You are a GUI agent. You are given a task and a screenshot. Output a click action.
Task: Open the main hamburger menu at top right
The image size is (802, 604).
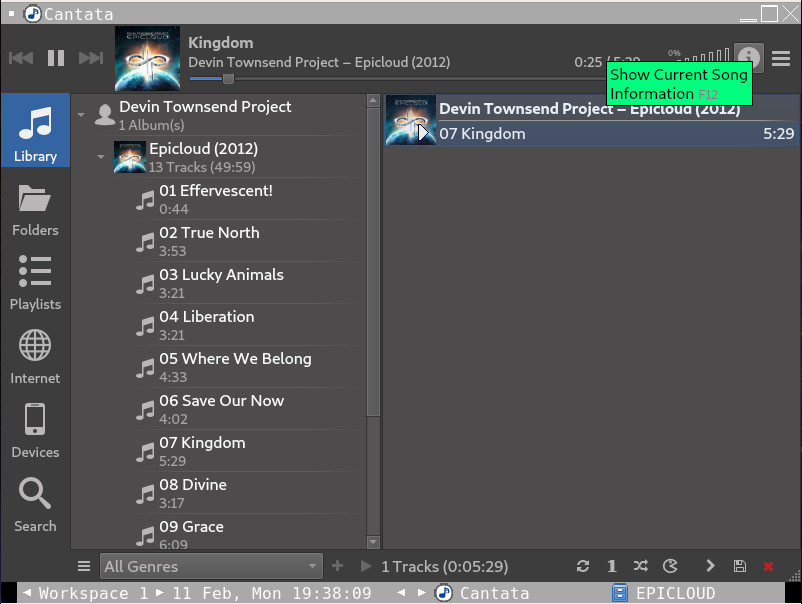(x=781, y=58)
